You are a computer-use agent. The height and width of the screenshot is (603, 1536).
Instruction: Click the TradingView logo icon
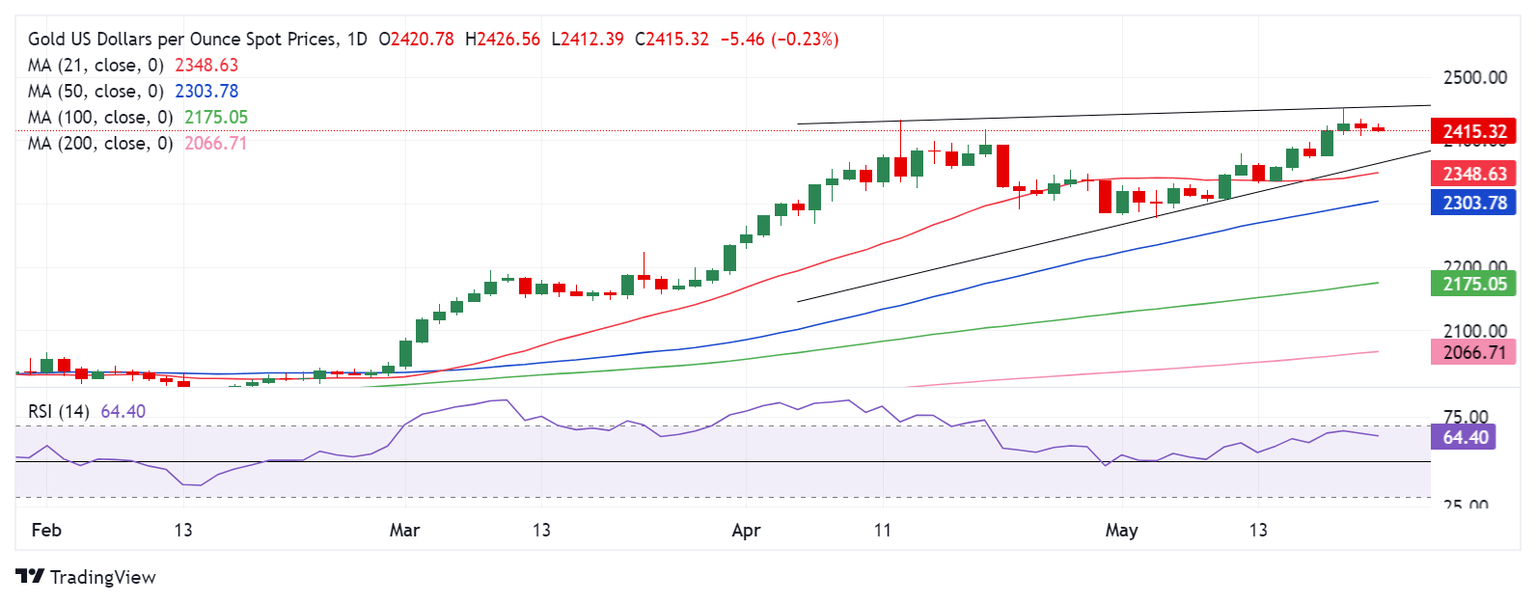(30, 577)
